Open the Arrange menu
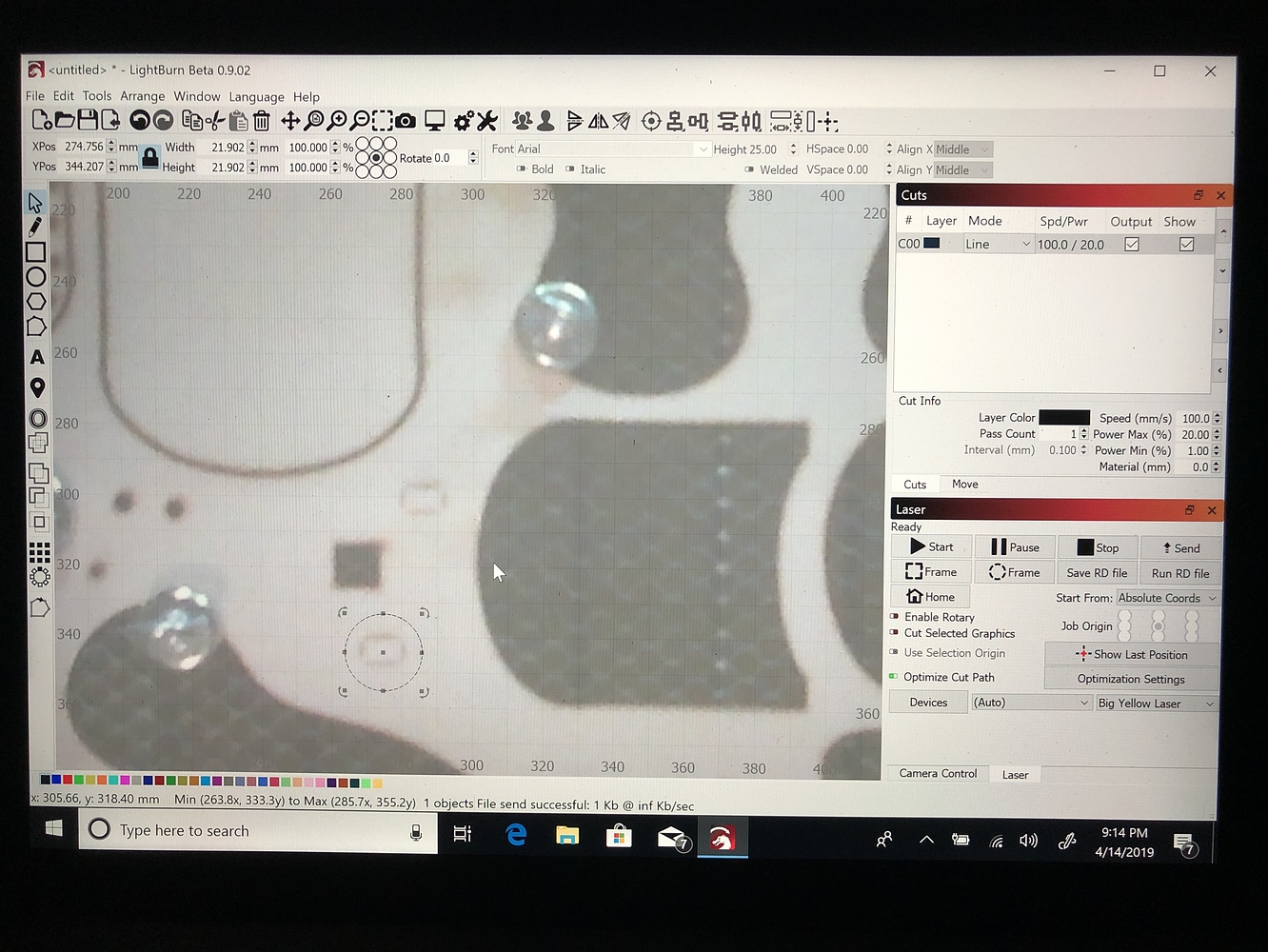Screen dimensions: 1268x952 click(142, 96)
